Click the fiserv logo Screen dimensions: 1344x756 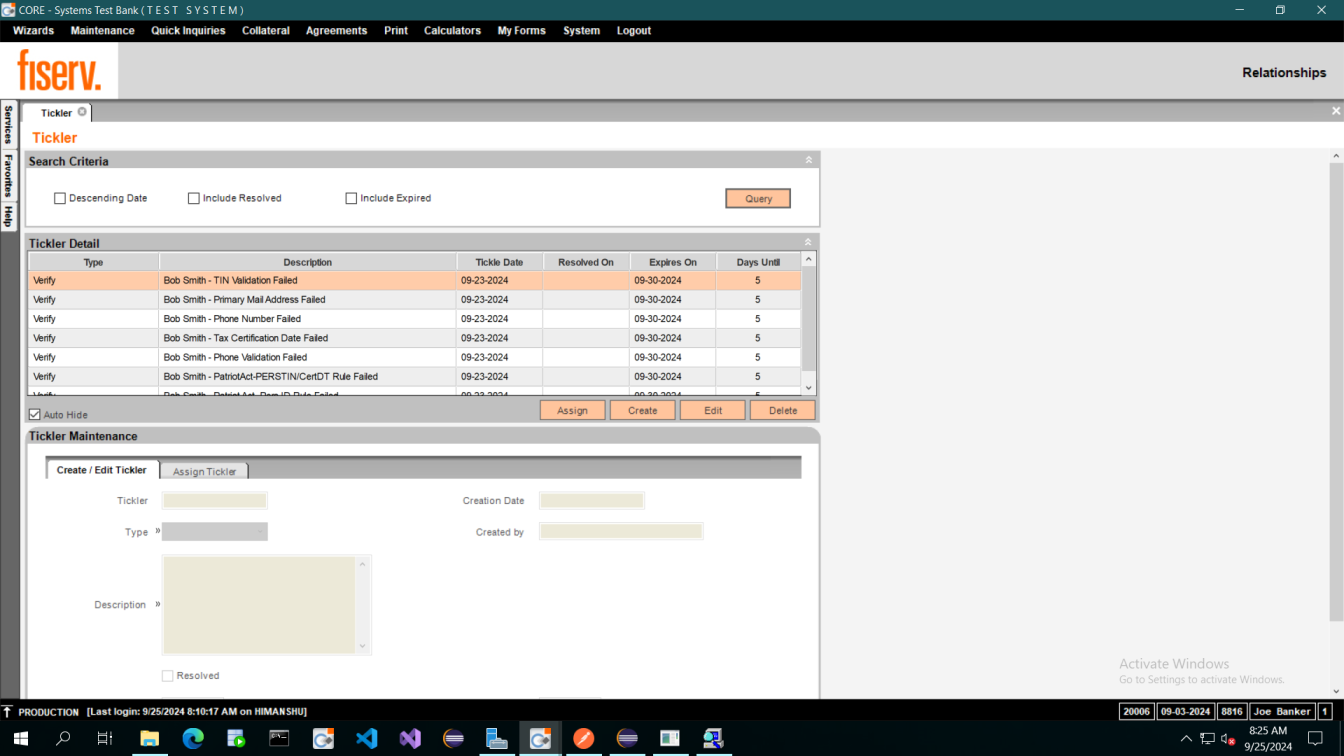(59, 71)
